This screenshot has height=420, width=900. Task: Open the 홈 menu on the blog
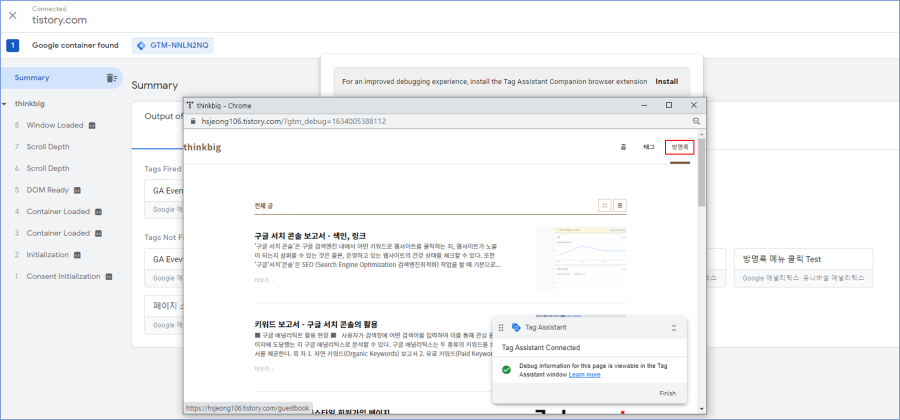[623, 147]
